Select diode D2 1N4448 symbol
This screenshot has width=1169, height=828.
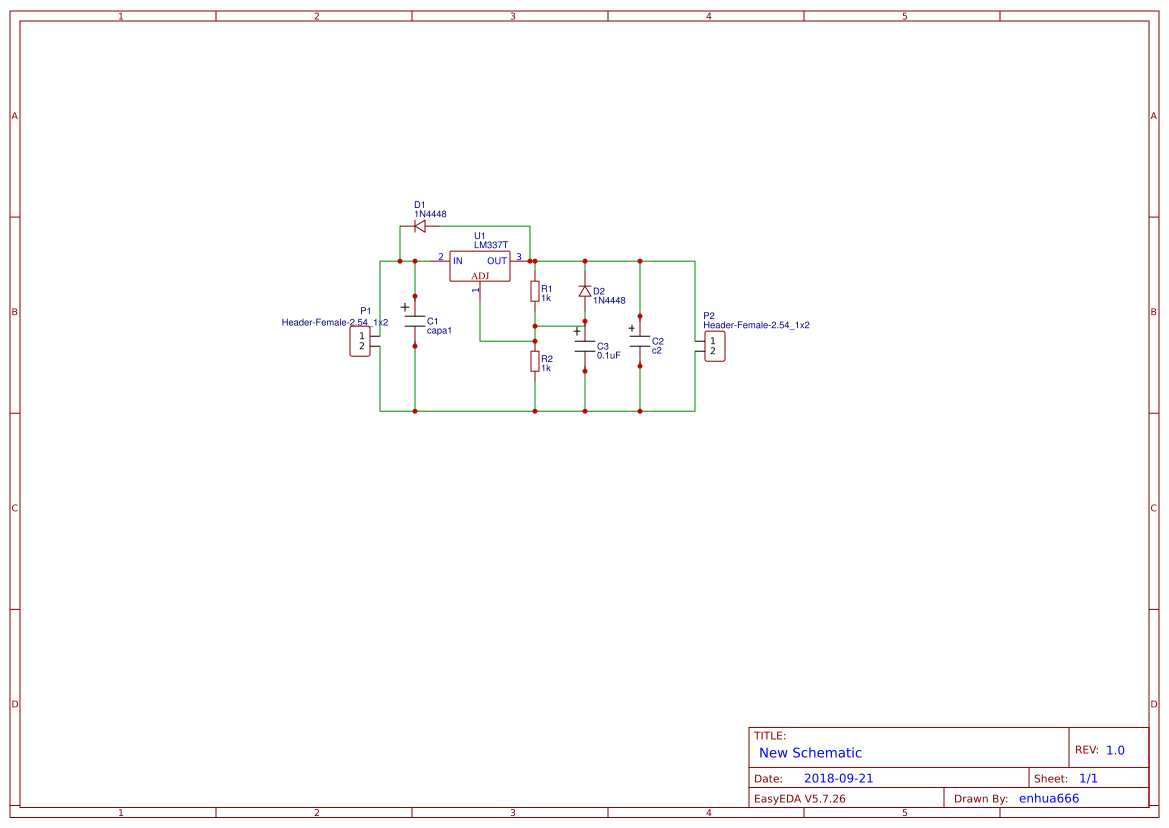coord(585,292)
